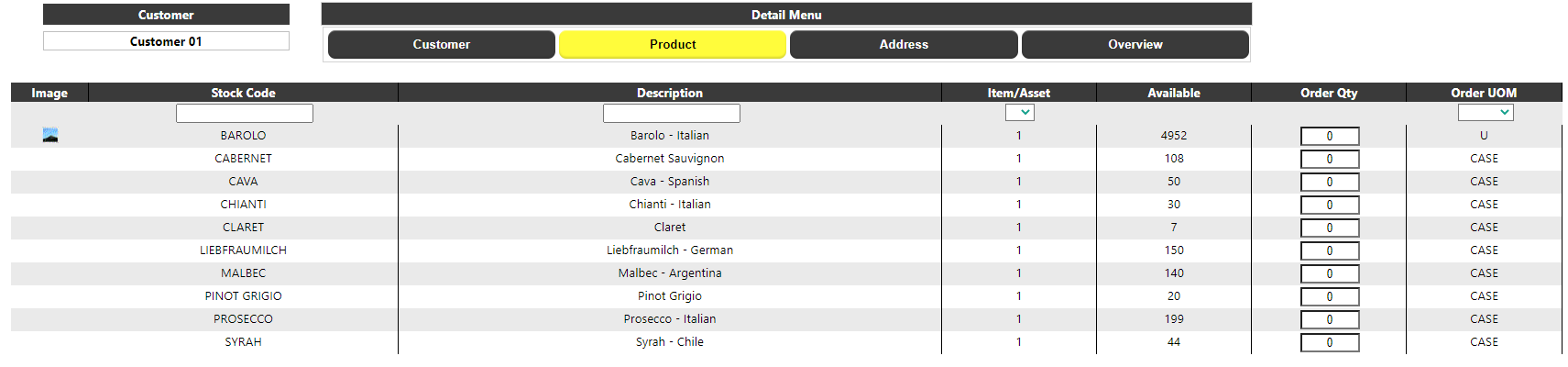
Task: Select the Order Qty field for PROSECCO
Action: point(1329,319)
